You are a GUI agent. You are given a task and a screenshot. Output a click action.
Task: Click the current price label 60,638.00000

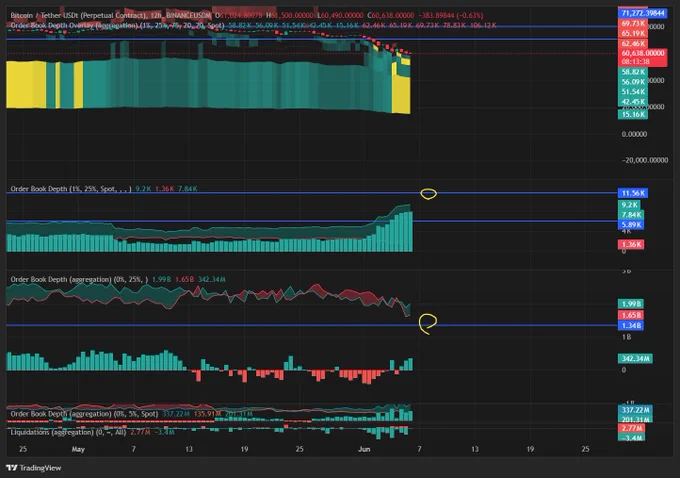tap(642, 53)
